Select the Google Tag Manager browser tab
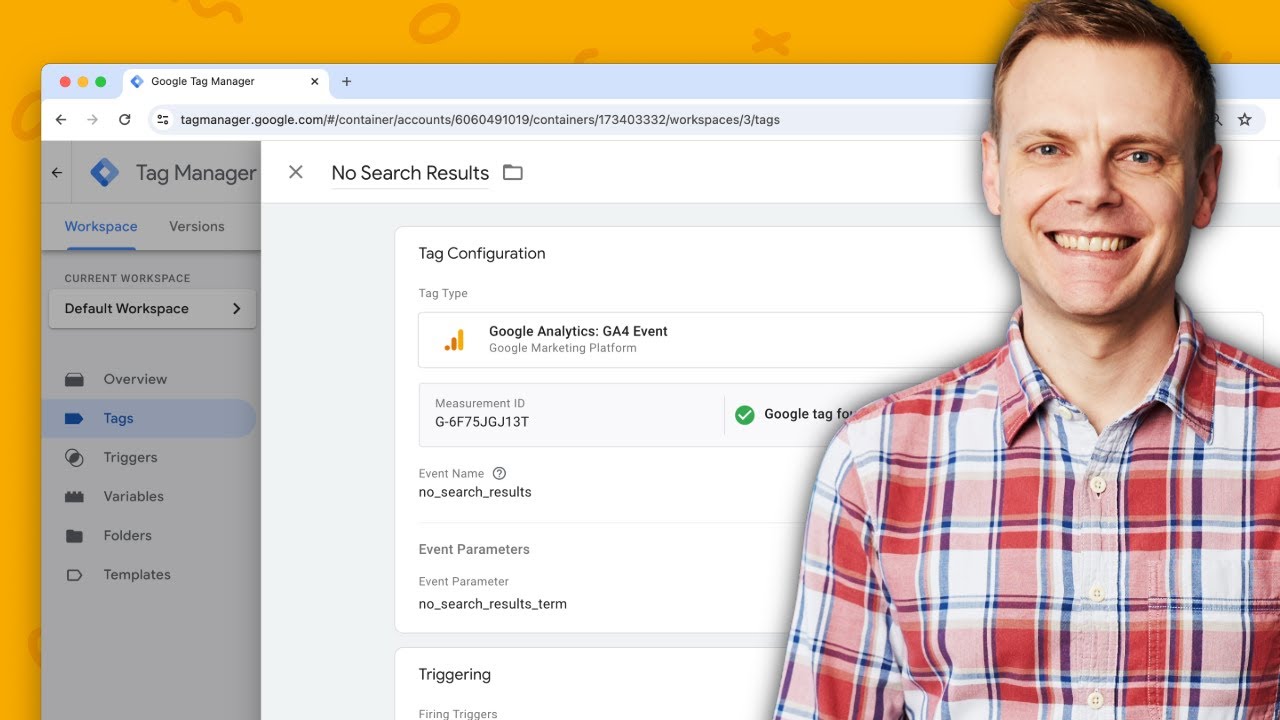Viewport: 1280px width, 720px height. [x=225, y=82]
